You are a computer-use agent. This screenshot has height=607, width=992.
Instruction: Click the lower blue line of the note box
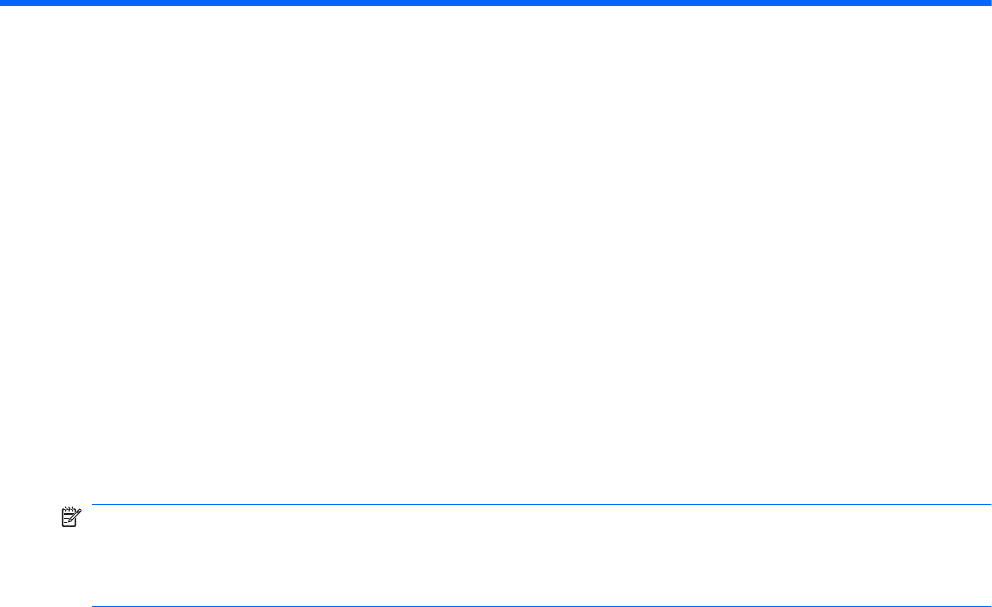click(542, 606)
